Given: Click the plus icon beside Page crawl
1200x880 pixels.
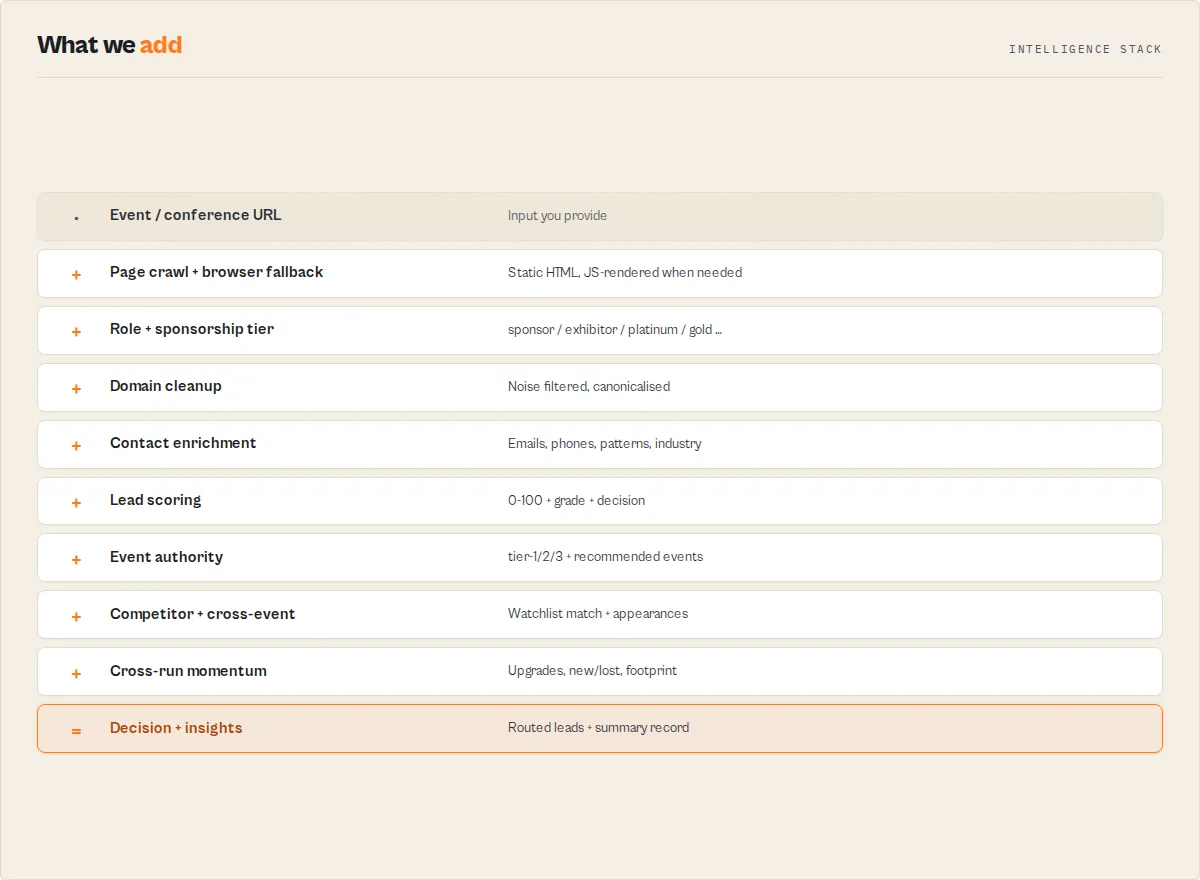Looking at the screenshot, I should (76, 274).
